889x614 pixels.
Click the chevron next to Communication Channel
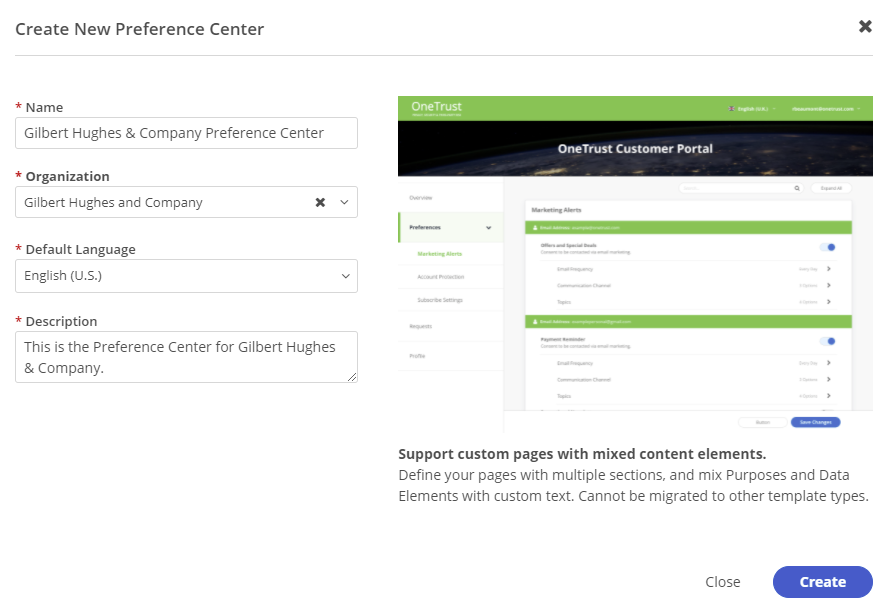point(828,286)
